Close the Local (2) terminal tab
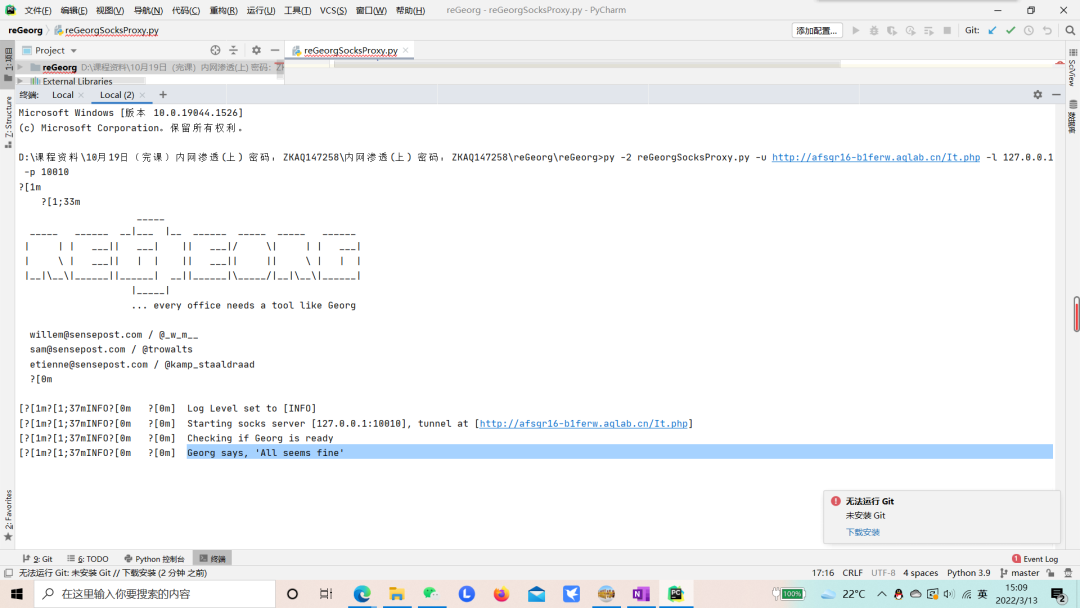This screenshot has width=1080, height=608. pos(142,95)
